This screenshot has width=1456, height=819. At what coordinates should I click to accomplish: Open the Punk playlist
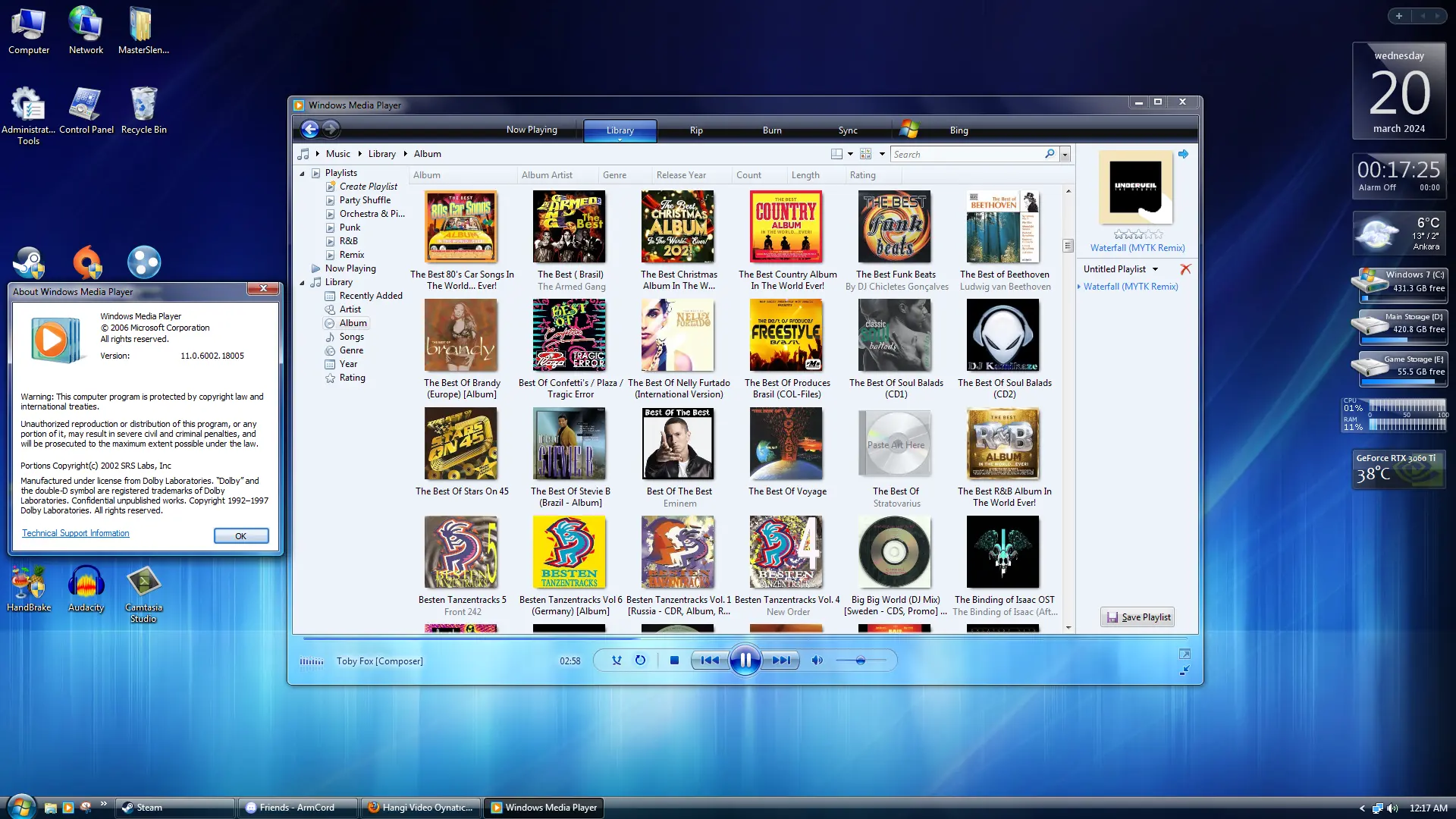pos(350,227)
